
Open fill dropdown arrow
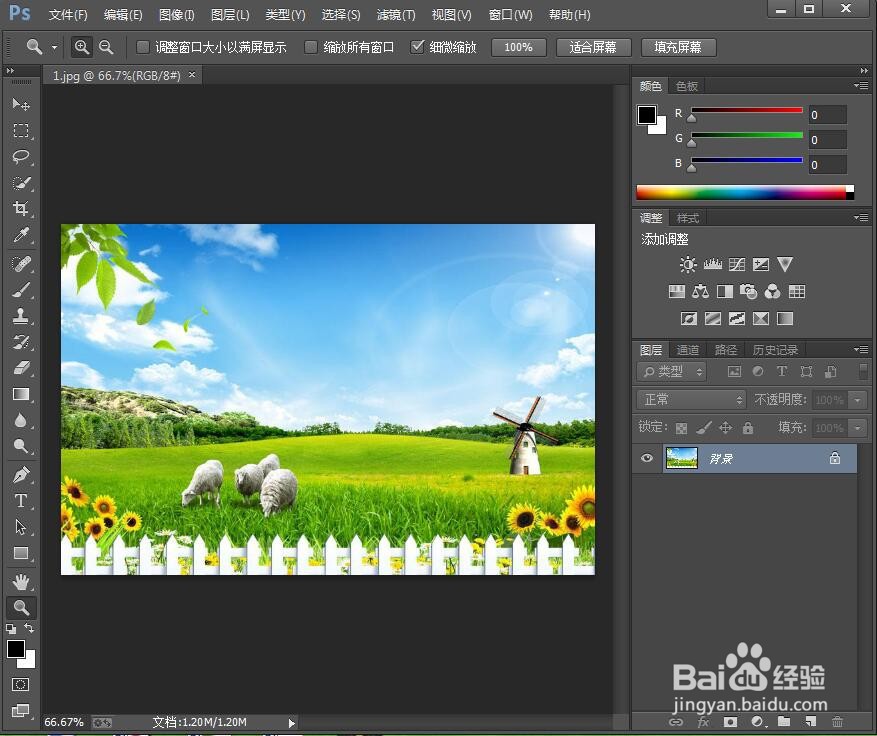click(x=857, y=428)
